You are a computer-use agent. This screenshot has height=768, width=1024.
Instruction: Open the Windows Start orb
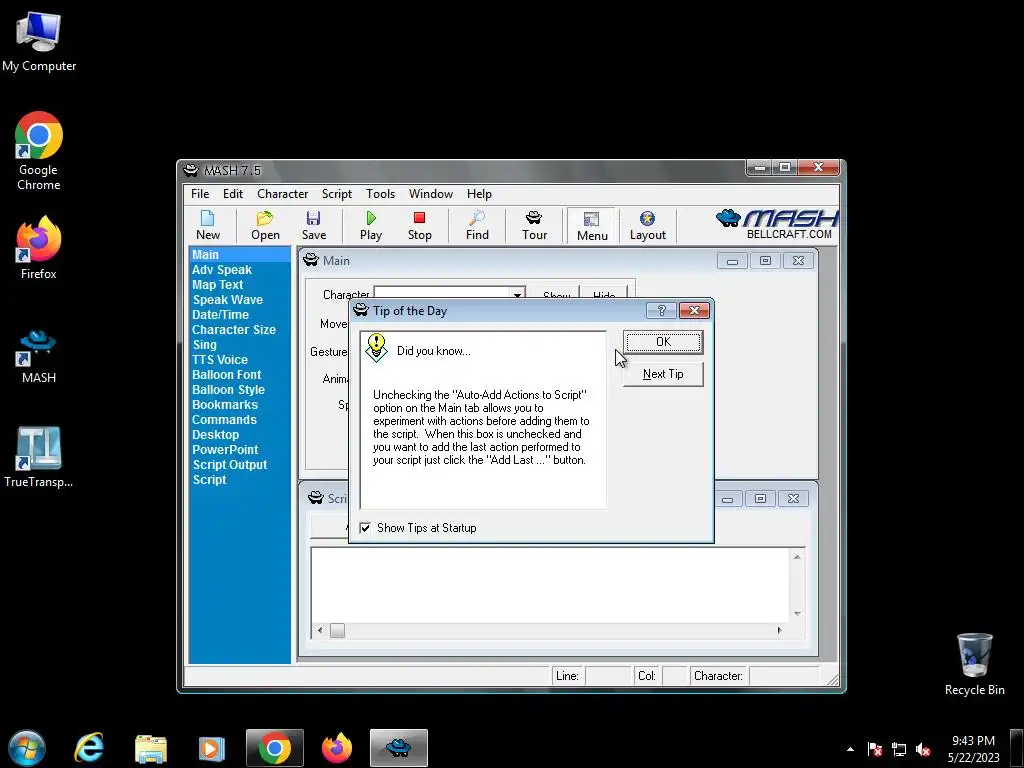tap(27, 748)
